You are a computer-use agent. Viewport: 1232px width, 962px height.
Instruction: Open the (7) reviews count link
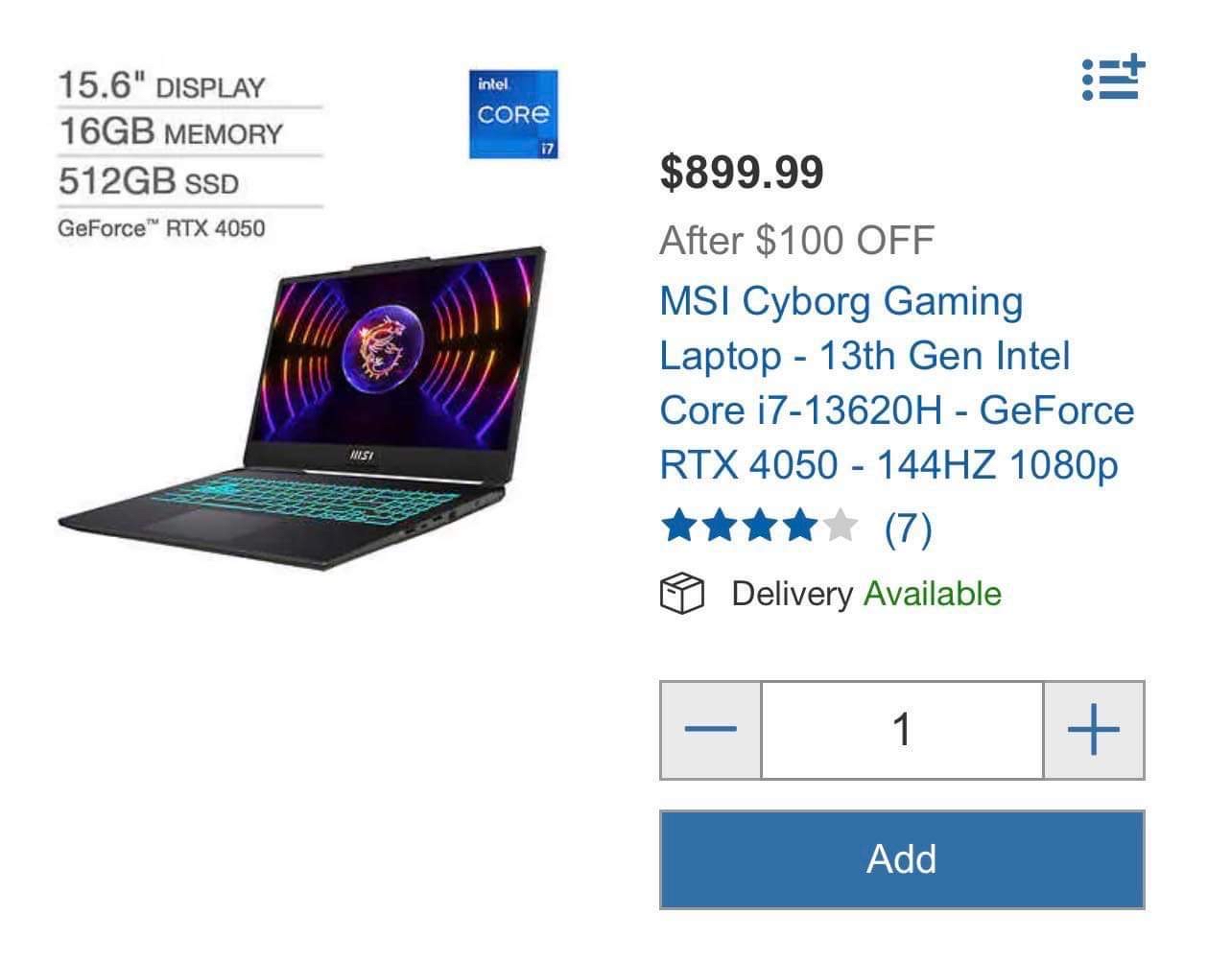coord(908,528)
